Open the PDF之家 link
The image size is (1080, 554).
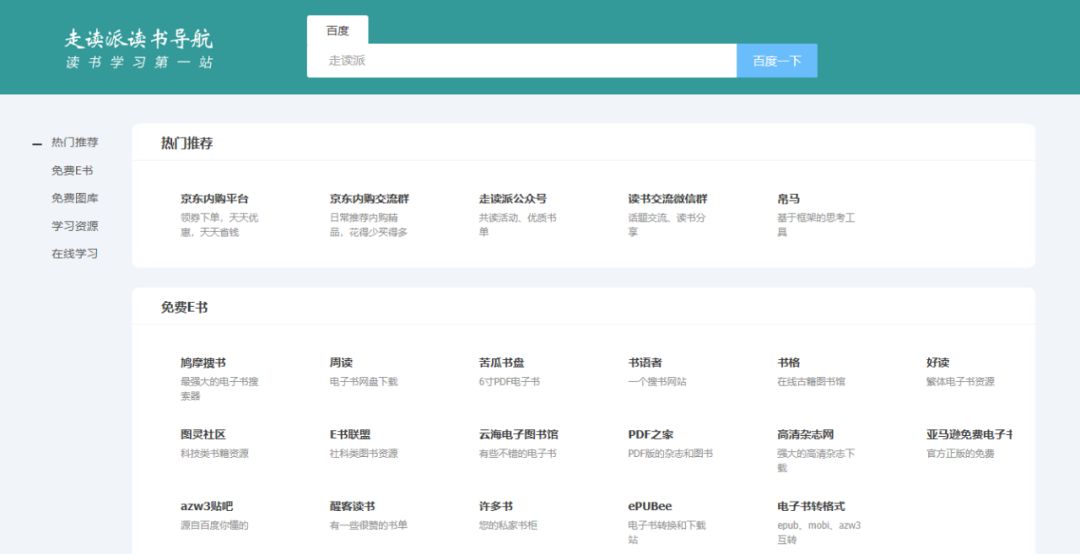(650, 435)
